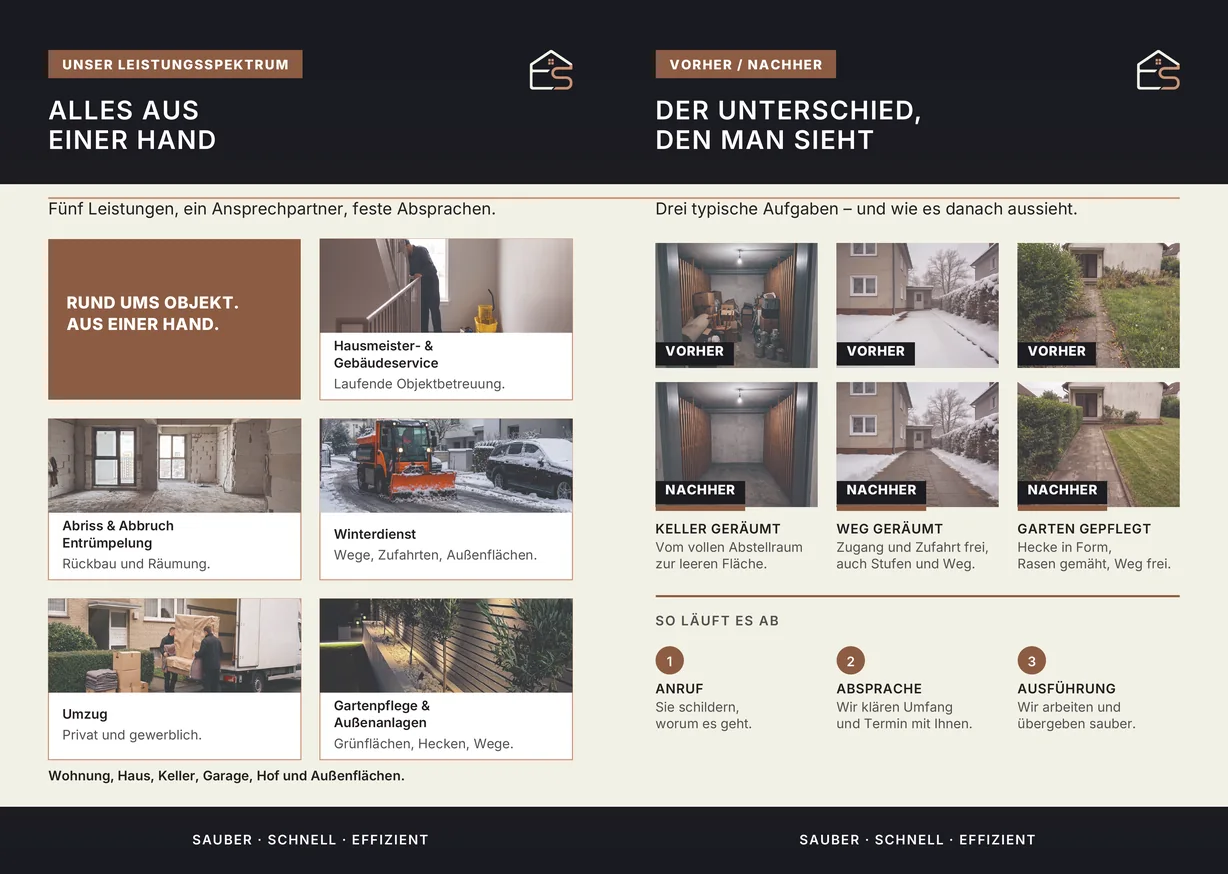Click 'Gartenpflege & Außenanlagen' title

pyautogui.click(x=382, y=714)
